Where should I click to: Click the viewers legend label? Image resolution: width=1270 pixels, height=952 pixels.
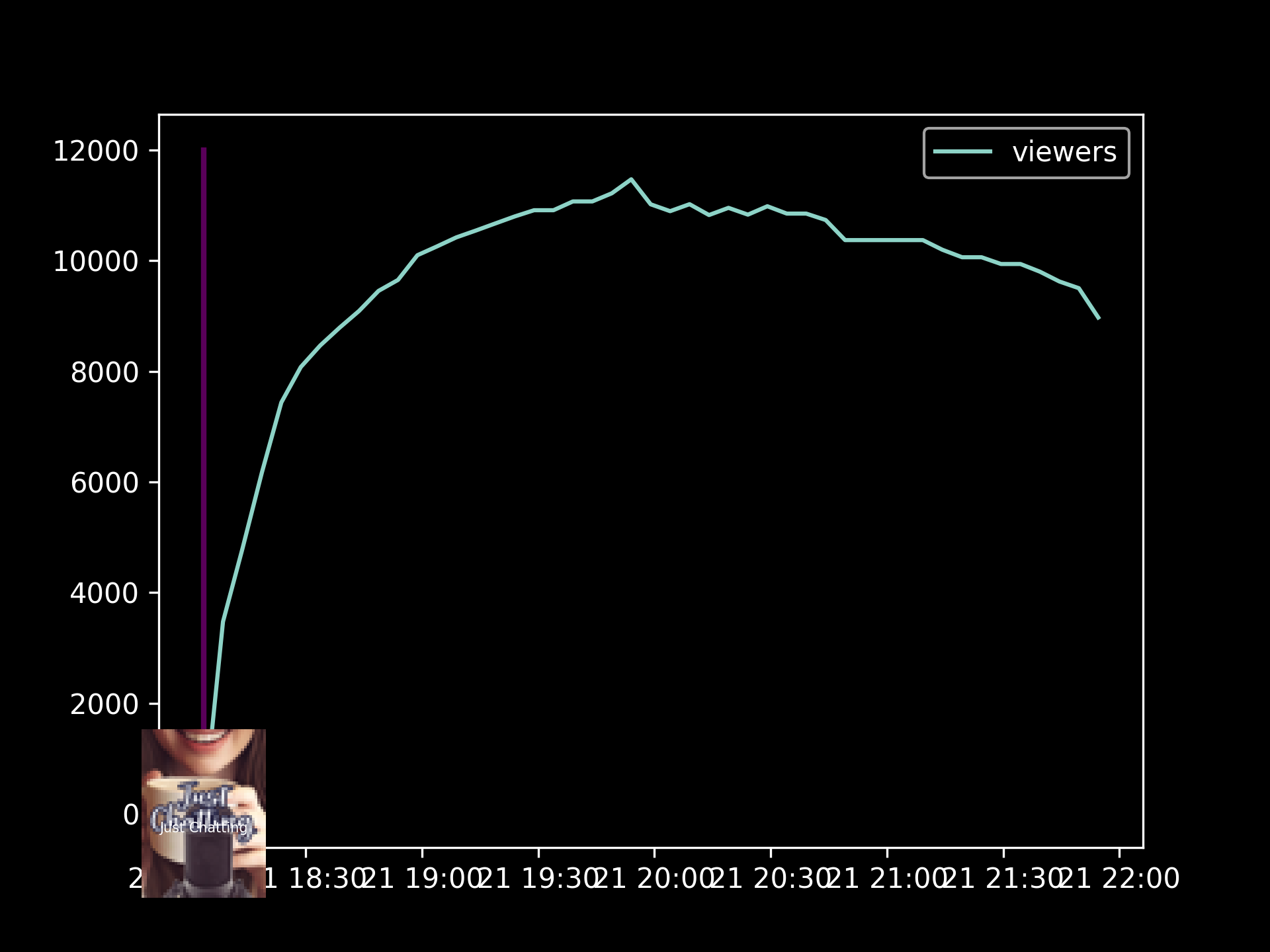click(x=1064, y=153)
